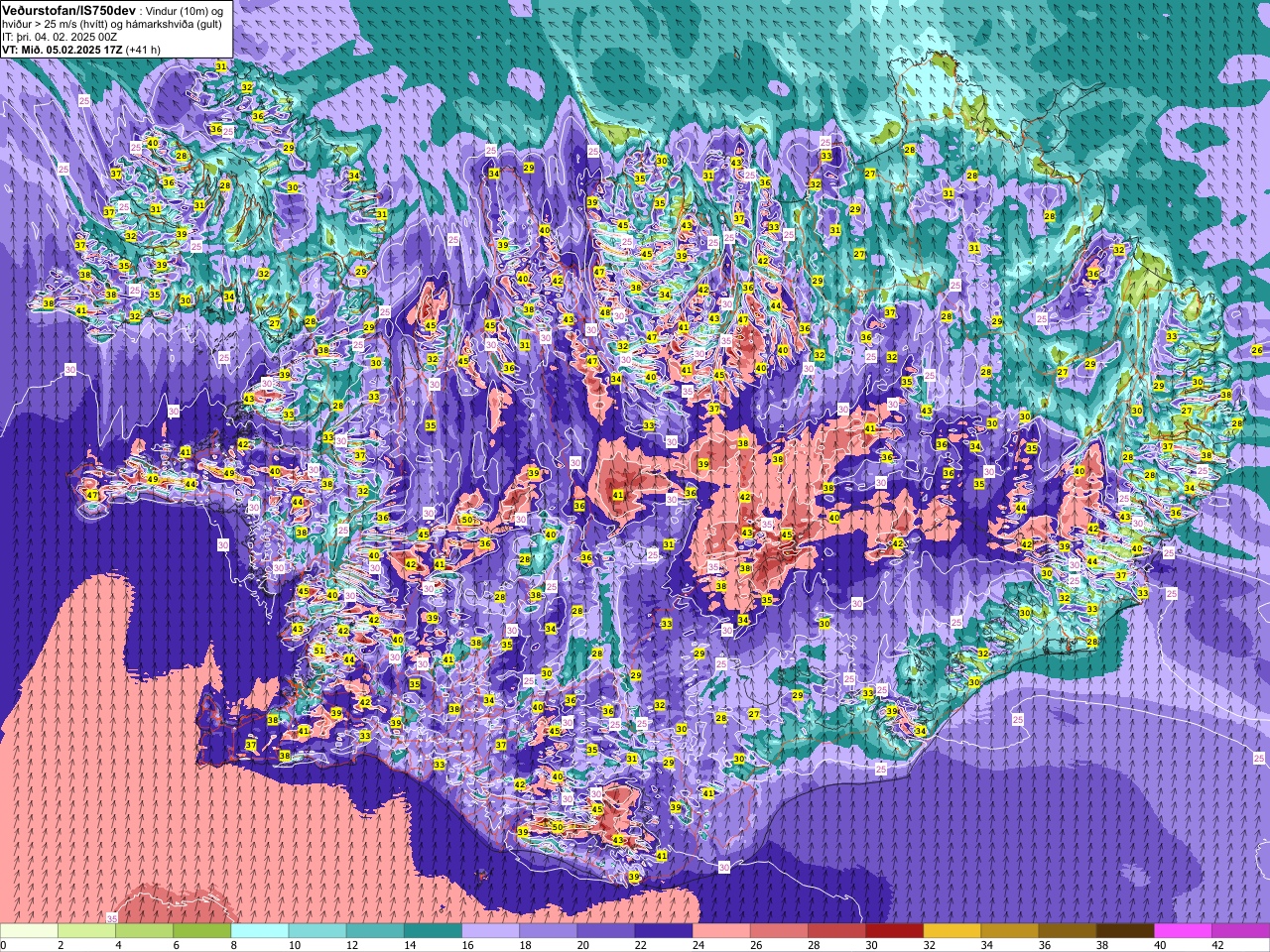Image resolution: width=1270 pixels, height=952 pixels.
Task: Click the brown 36–38 m/s legend swatch
Action: click(1068, 931)
